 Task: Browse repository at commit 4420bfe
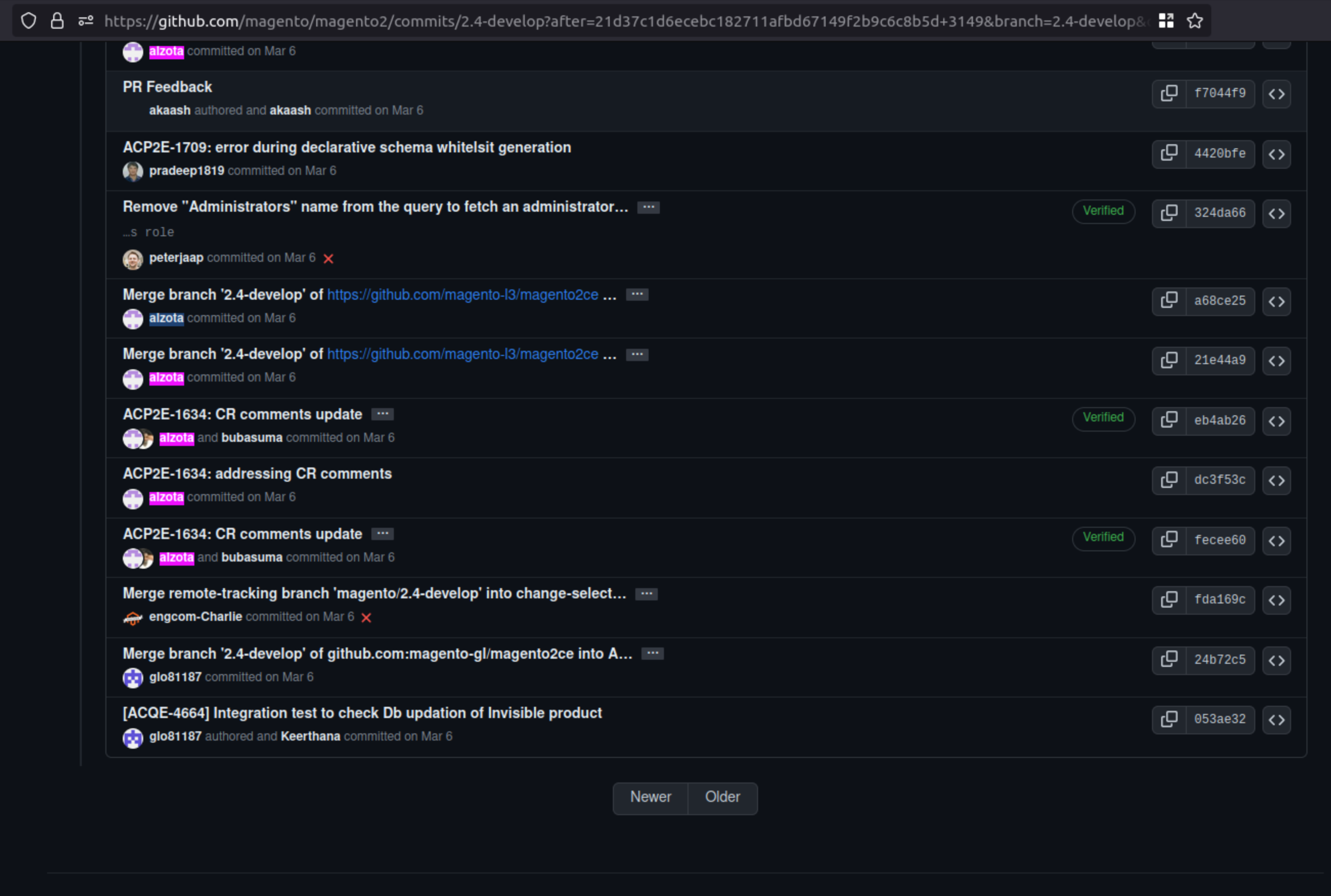[x=1277, y=154]
